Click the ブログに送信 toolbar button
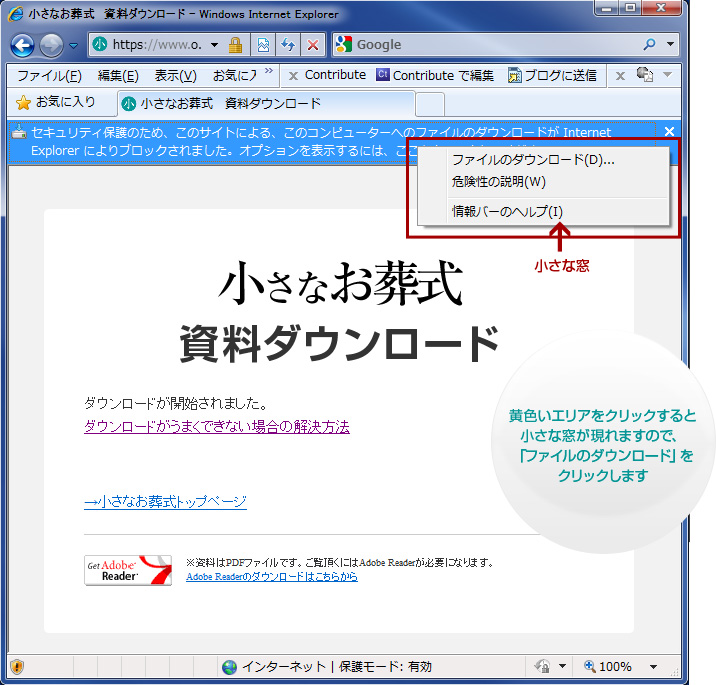The width and height of the screenshot is (716, 685). point(553,75)
